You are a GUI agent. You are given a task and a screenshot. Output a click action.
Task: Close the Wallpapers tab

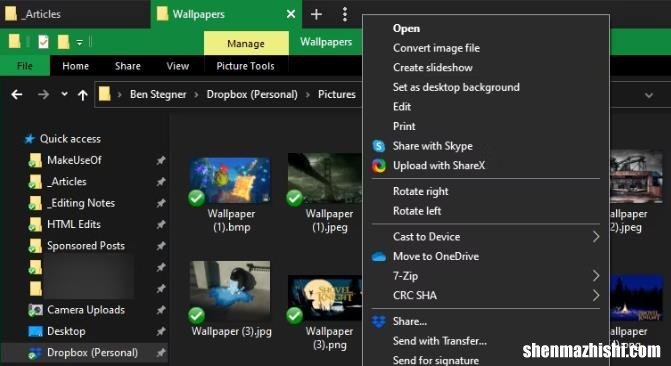coord(291,14)
